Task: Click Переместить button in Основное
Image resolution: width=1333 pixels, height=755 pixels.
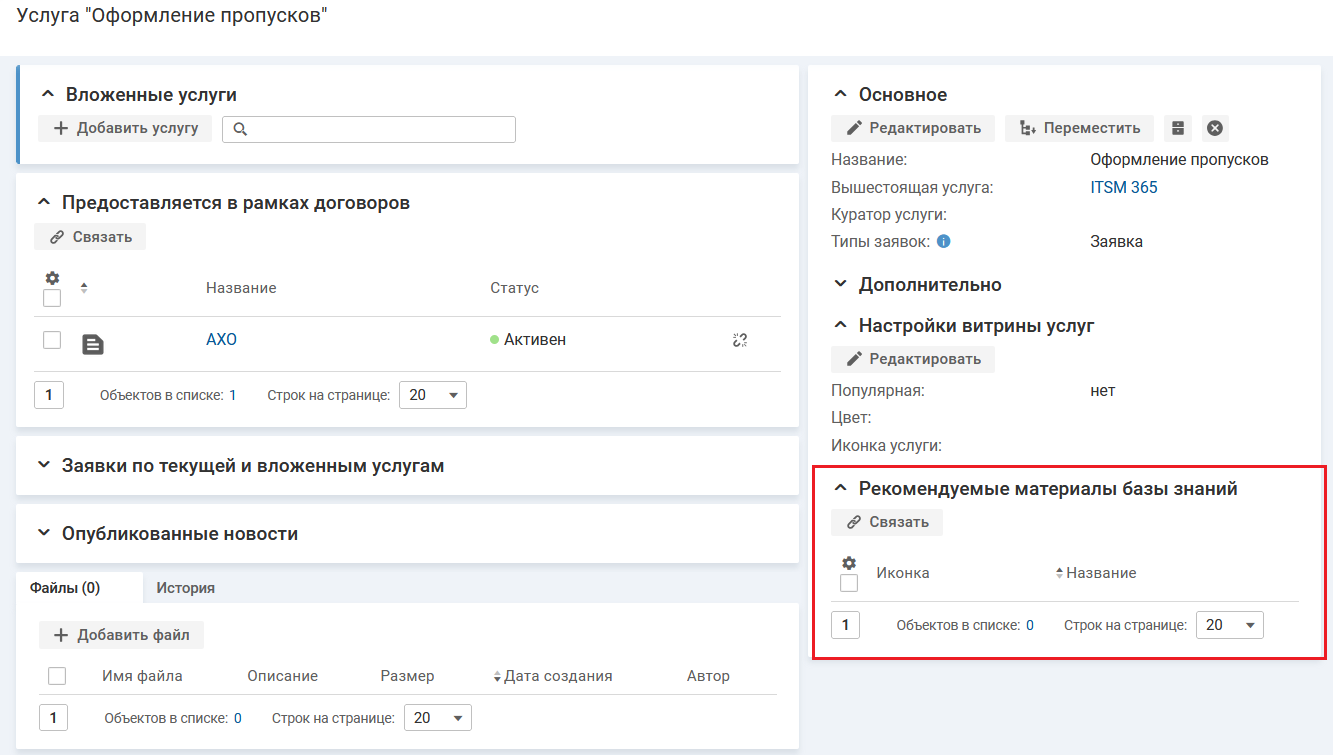Action: [1079, 128]
